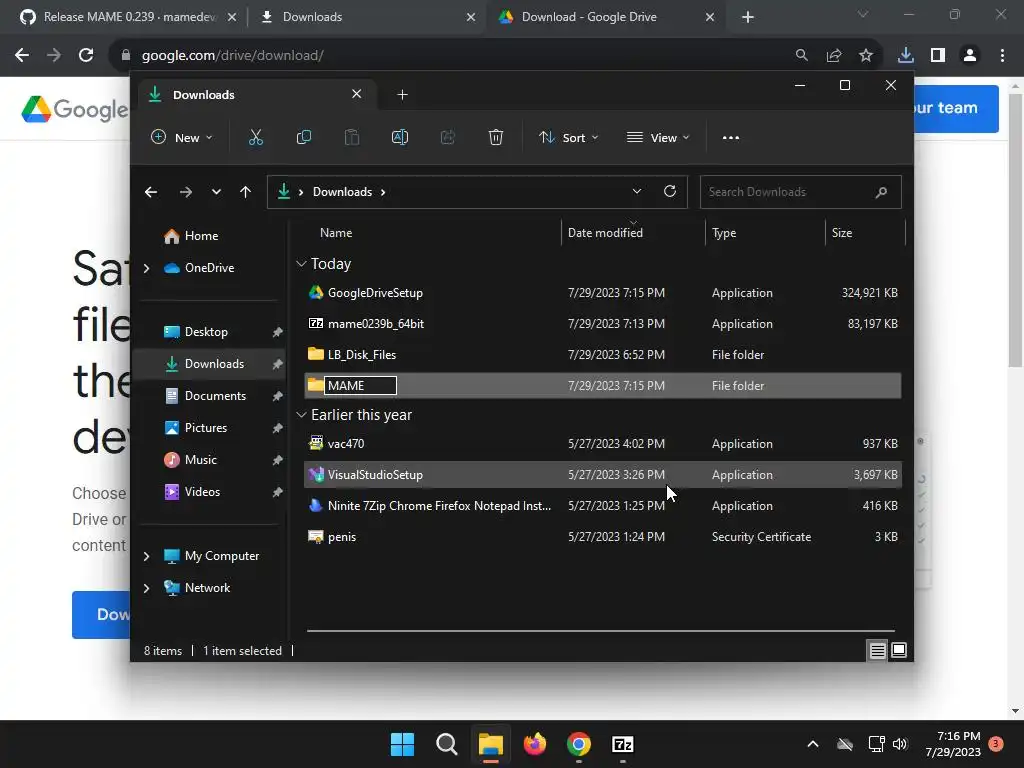Open Chrome profile avatar
This screenshot has width=1024, height=768.
[x=970, y=56]
